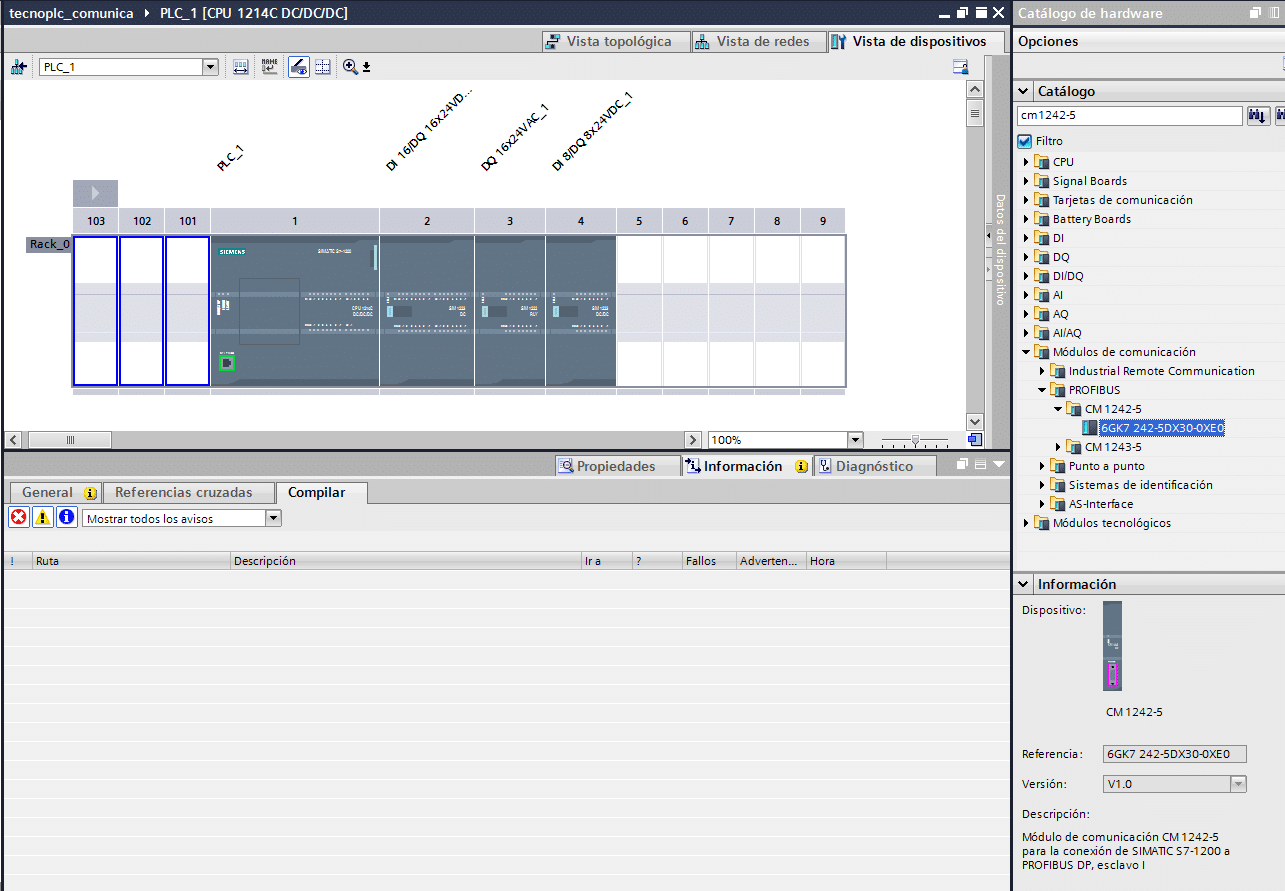Click the green PROFINET port on the CPU
Viewport: 1285px width, 891px height.
[x=227, y=363]
